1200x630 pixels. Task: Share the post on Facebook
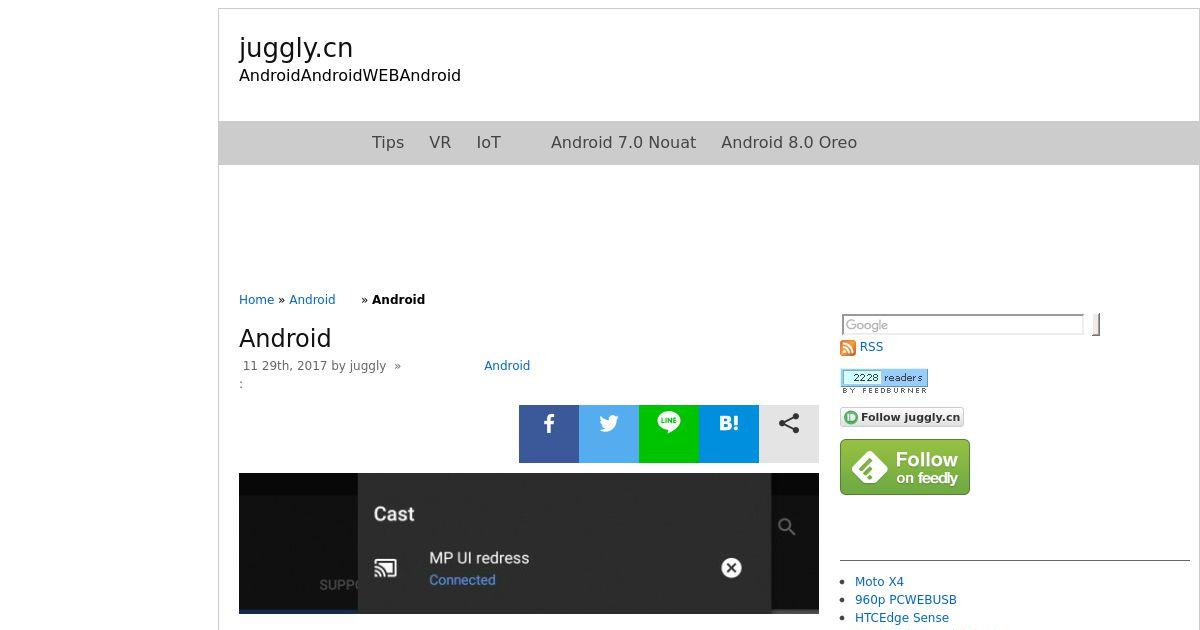click(548, 434)
